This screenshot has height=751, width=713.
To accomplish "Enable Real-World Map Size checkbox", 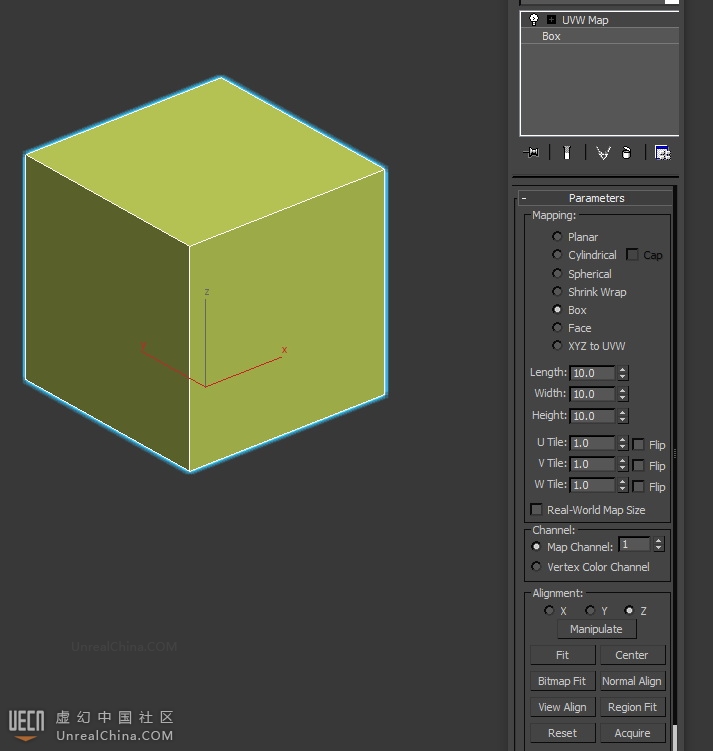I will (536, 509).
